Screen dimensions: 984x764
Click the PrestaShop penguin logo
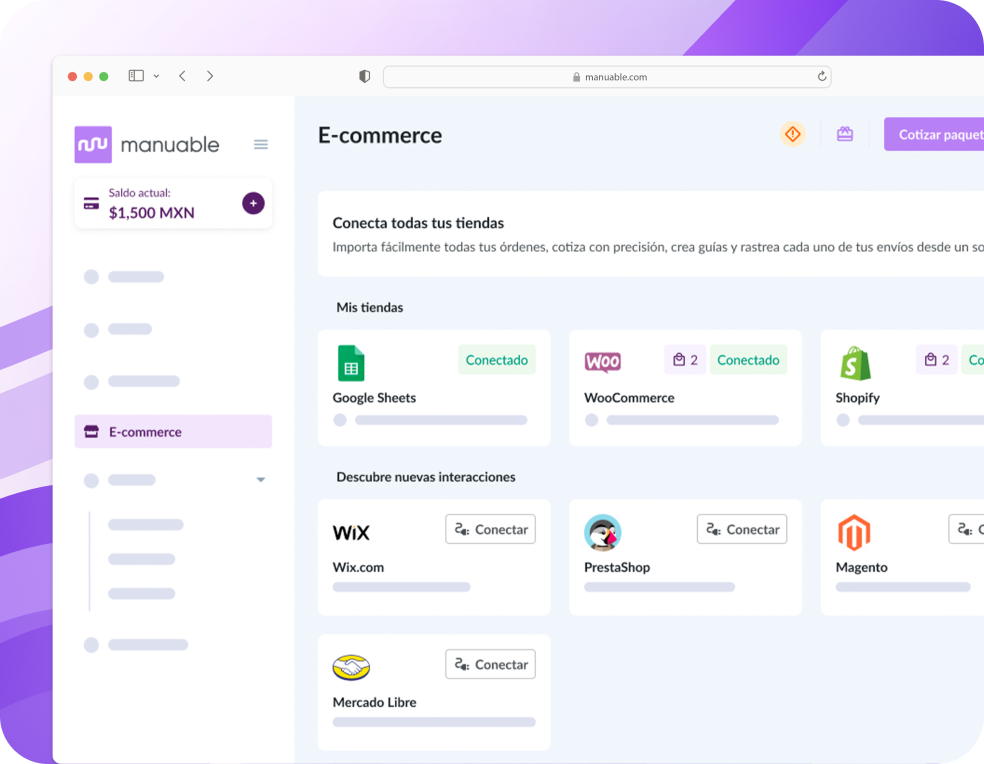[x=602, y=532]
